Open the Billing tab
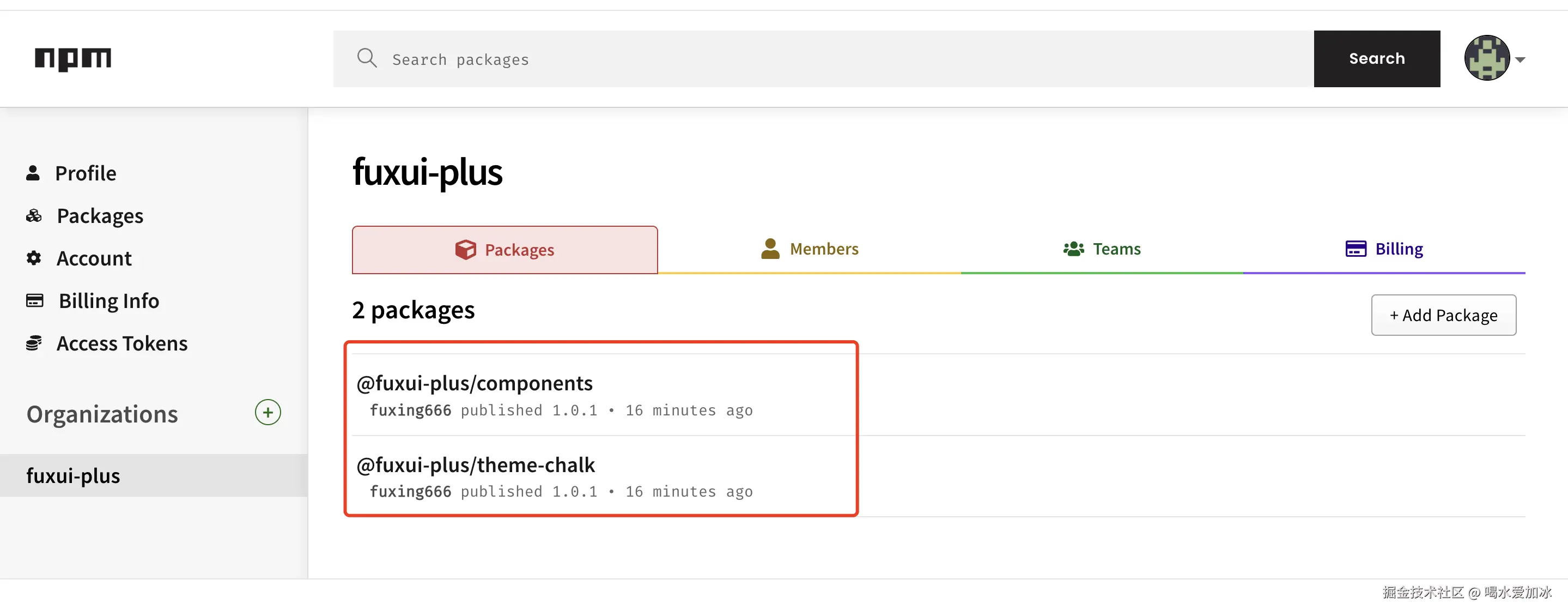This screenshot has width=1568, height=616. 1384,249
